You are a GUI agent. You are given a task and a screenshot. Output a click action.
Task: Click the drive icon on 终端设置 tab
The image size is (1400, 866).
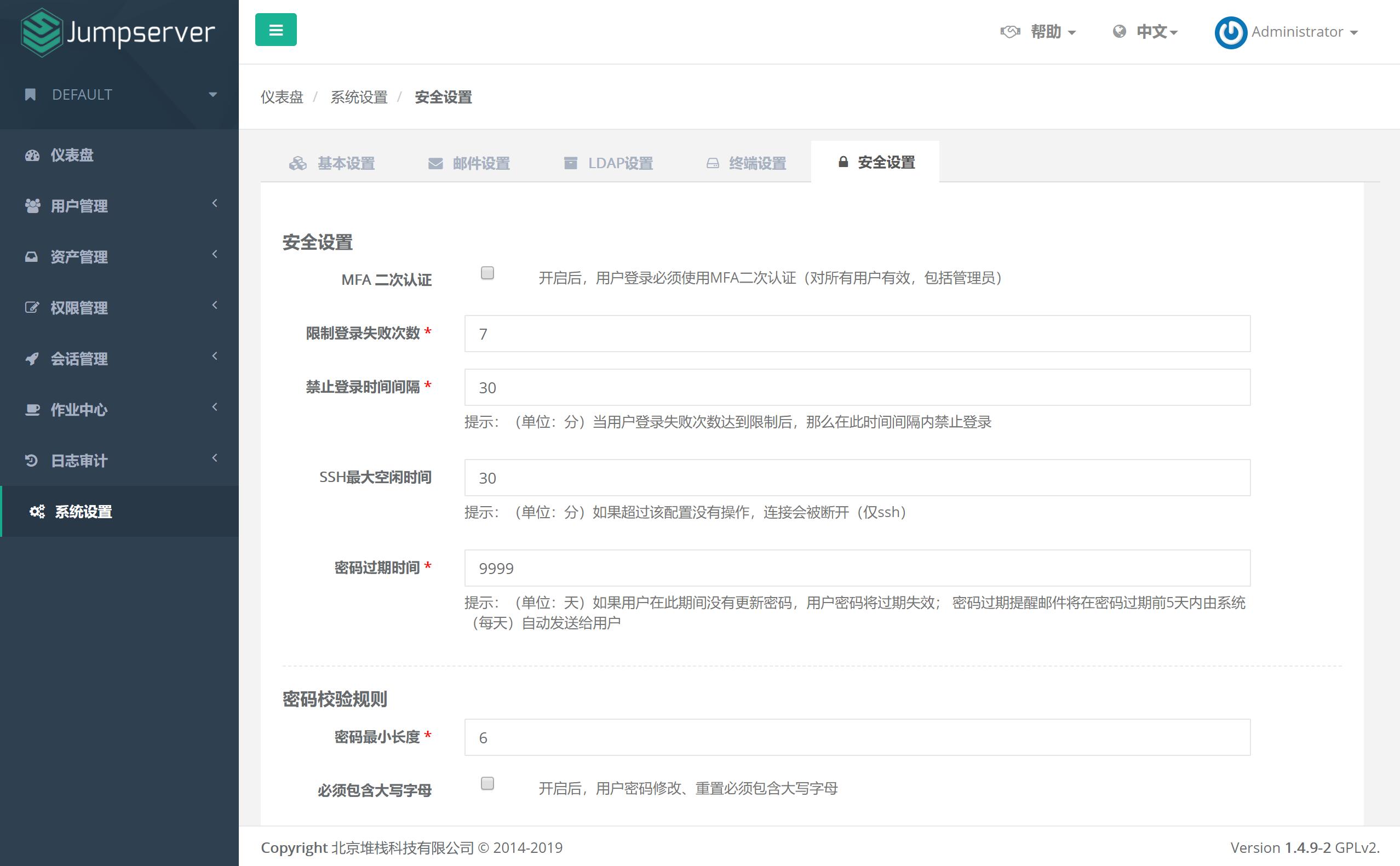712,164
